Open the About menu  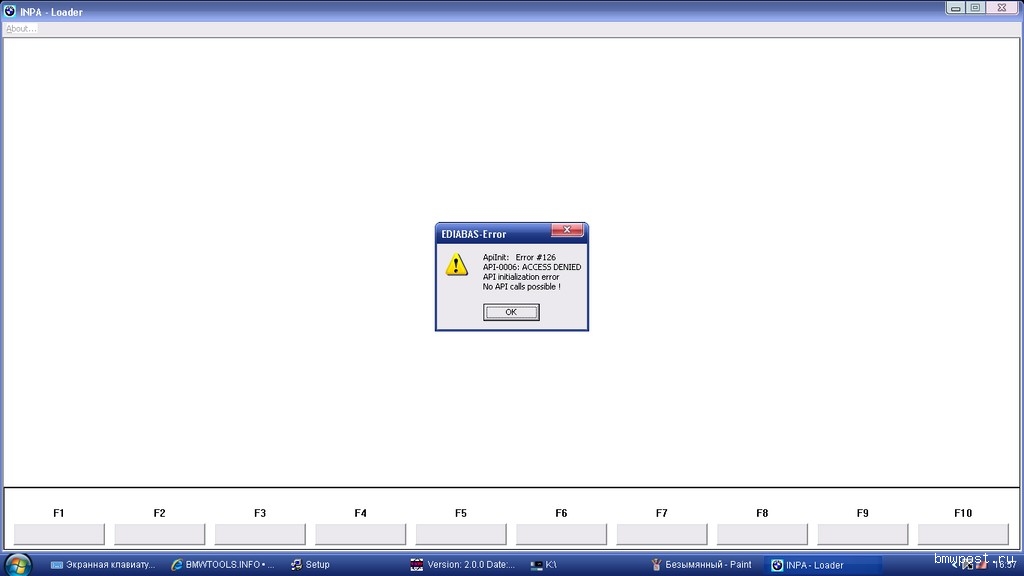click(20, 28)
